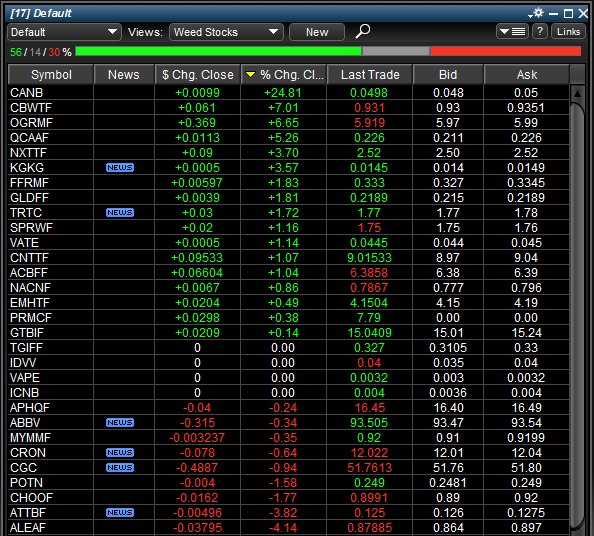Select the KGKG symbol
The height and width of the screenshot is (536, 594).
click(x=27, y=167)
